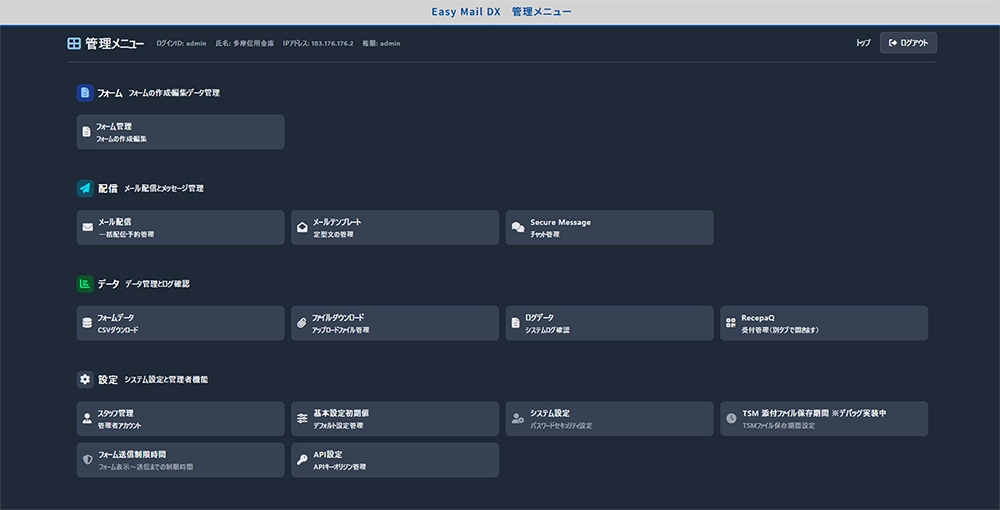Open TSM 添付ファイル保存期間 settings card
This screenshot has height=510, width=1000.
(x=823, y=419)
